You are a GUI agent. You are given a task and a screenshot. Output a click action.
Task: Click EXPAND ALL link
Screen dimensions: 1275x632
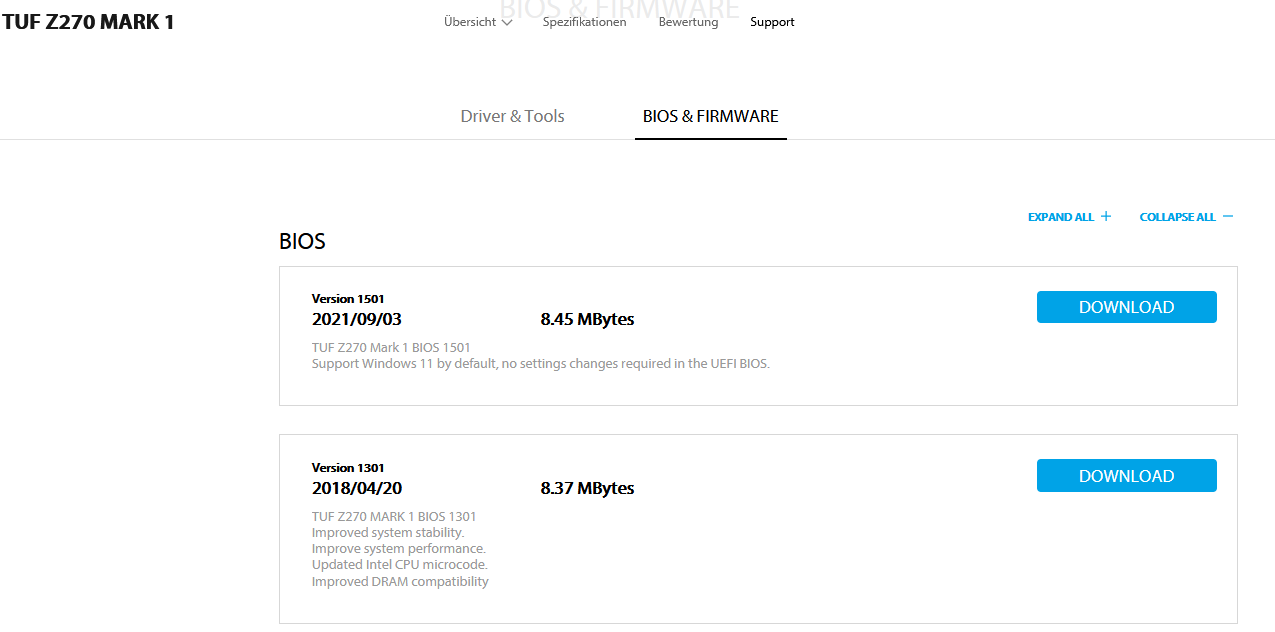point(1069,217)
